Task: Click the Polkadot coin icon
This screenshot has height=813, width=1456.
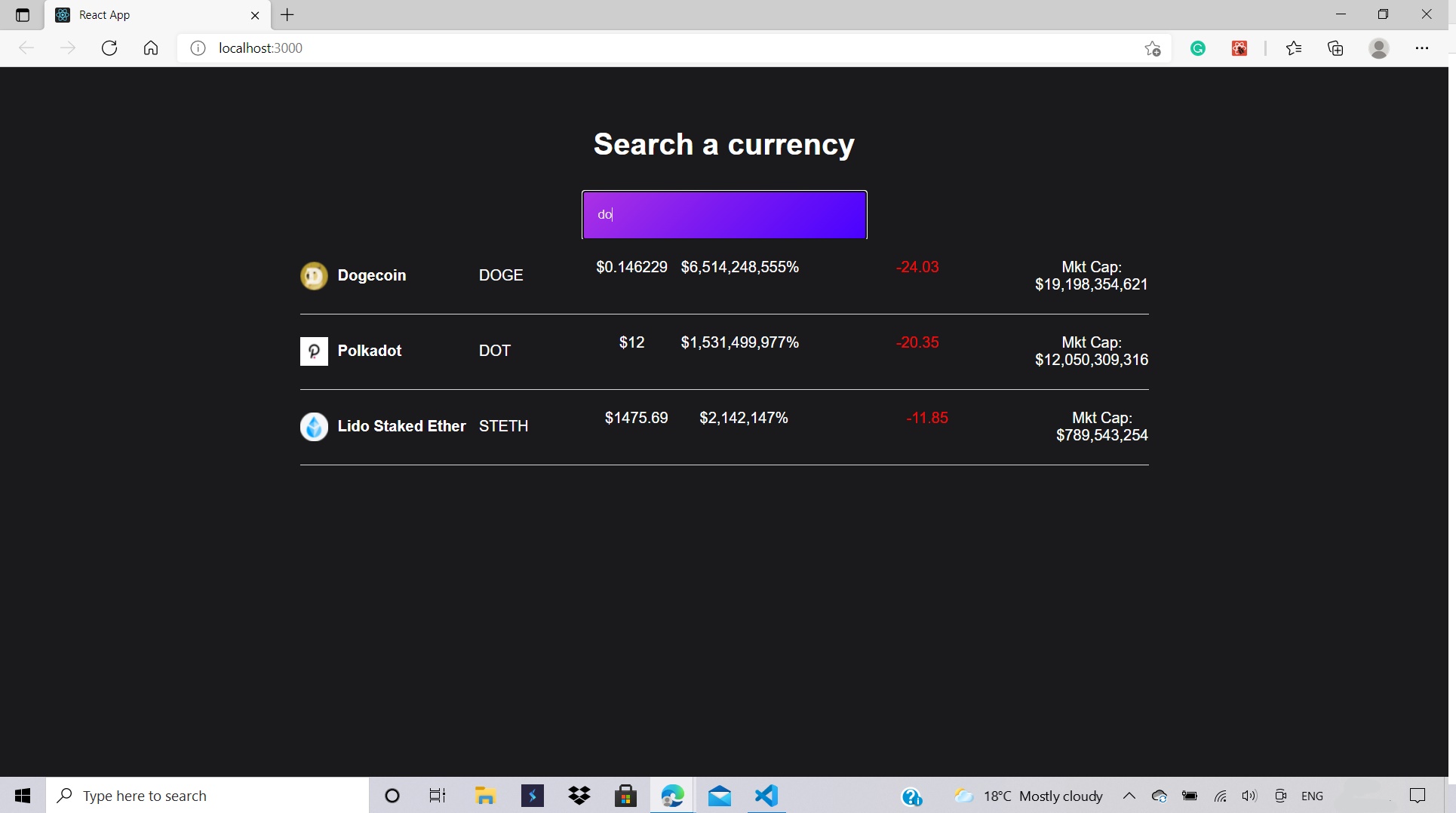Action: [314, 351]
